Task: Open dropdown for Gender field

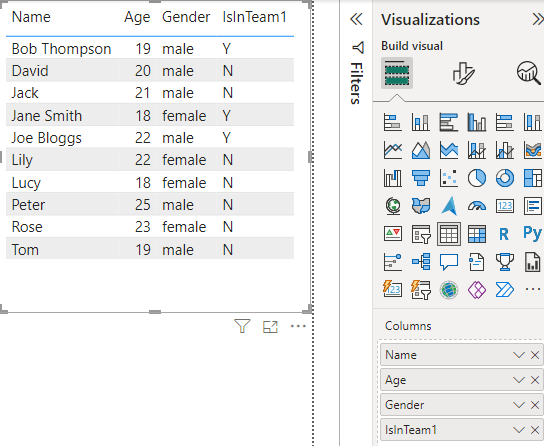Action: tap(519, 405)
